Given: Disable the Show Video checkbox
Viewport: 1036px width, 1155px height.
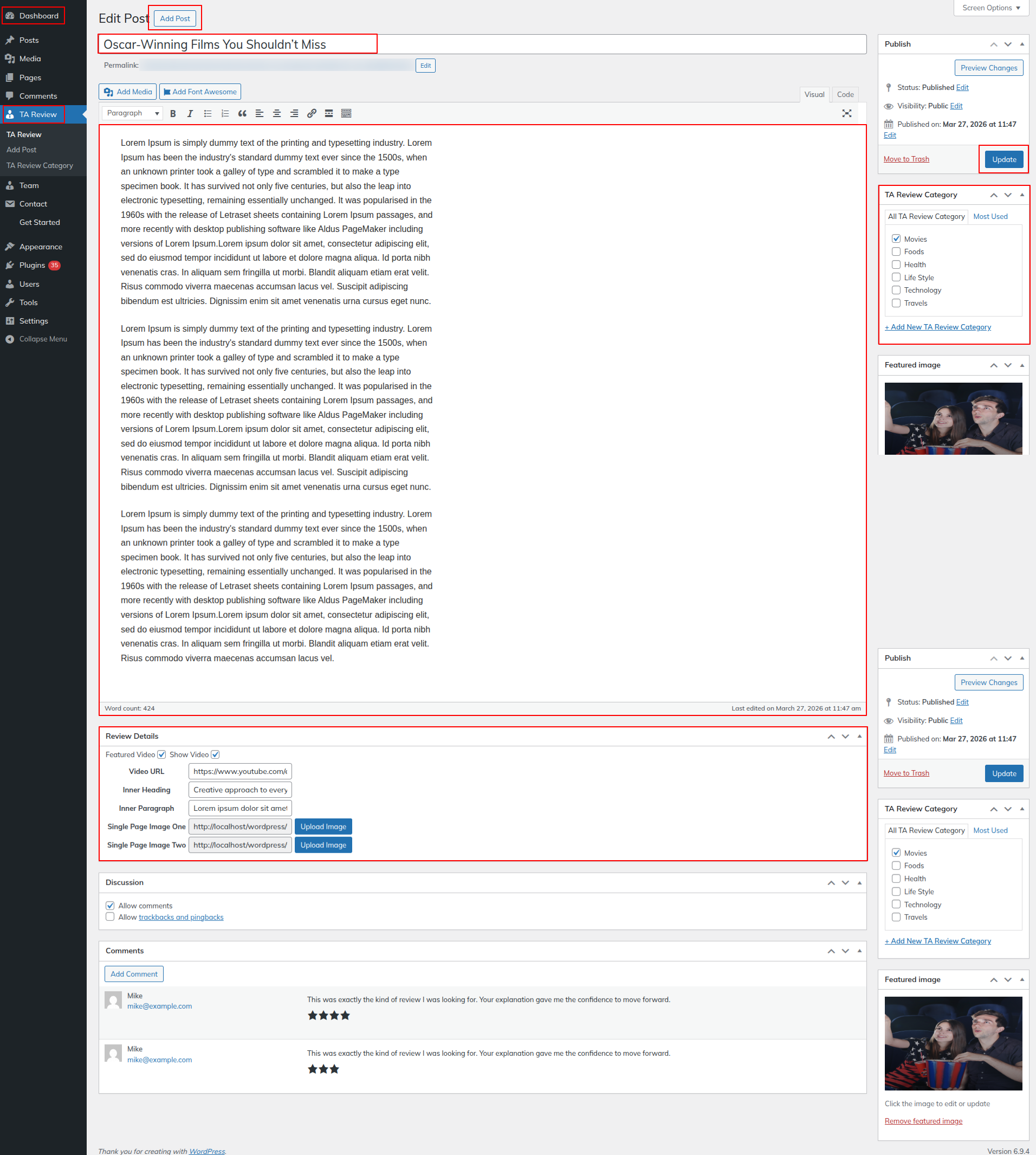Looking at the screenshot, I should pos(215,754).
